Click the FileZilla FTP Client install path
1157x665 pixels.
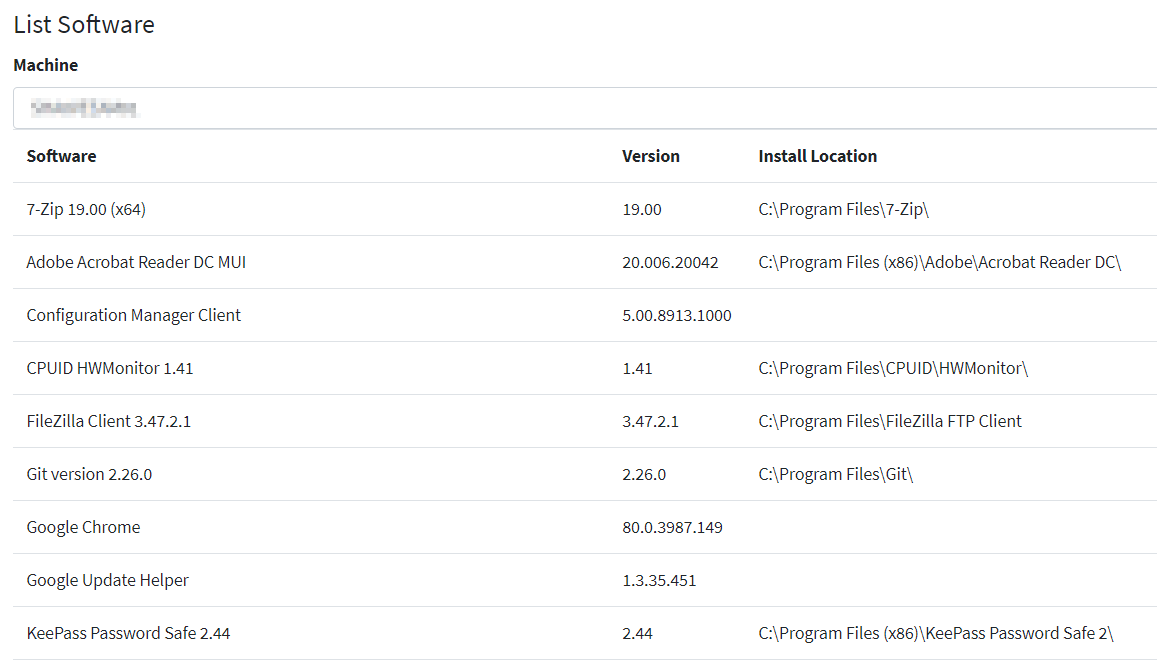pyautogui.click(x=890, y=421)
